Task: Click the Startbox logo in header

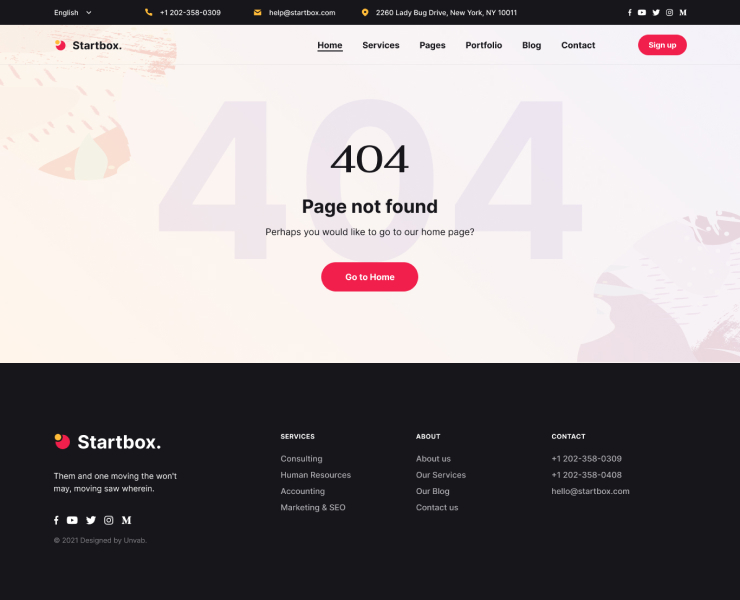Action: (88, 45)
